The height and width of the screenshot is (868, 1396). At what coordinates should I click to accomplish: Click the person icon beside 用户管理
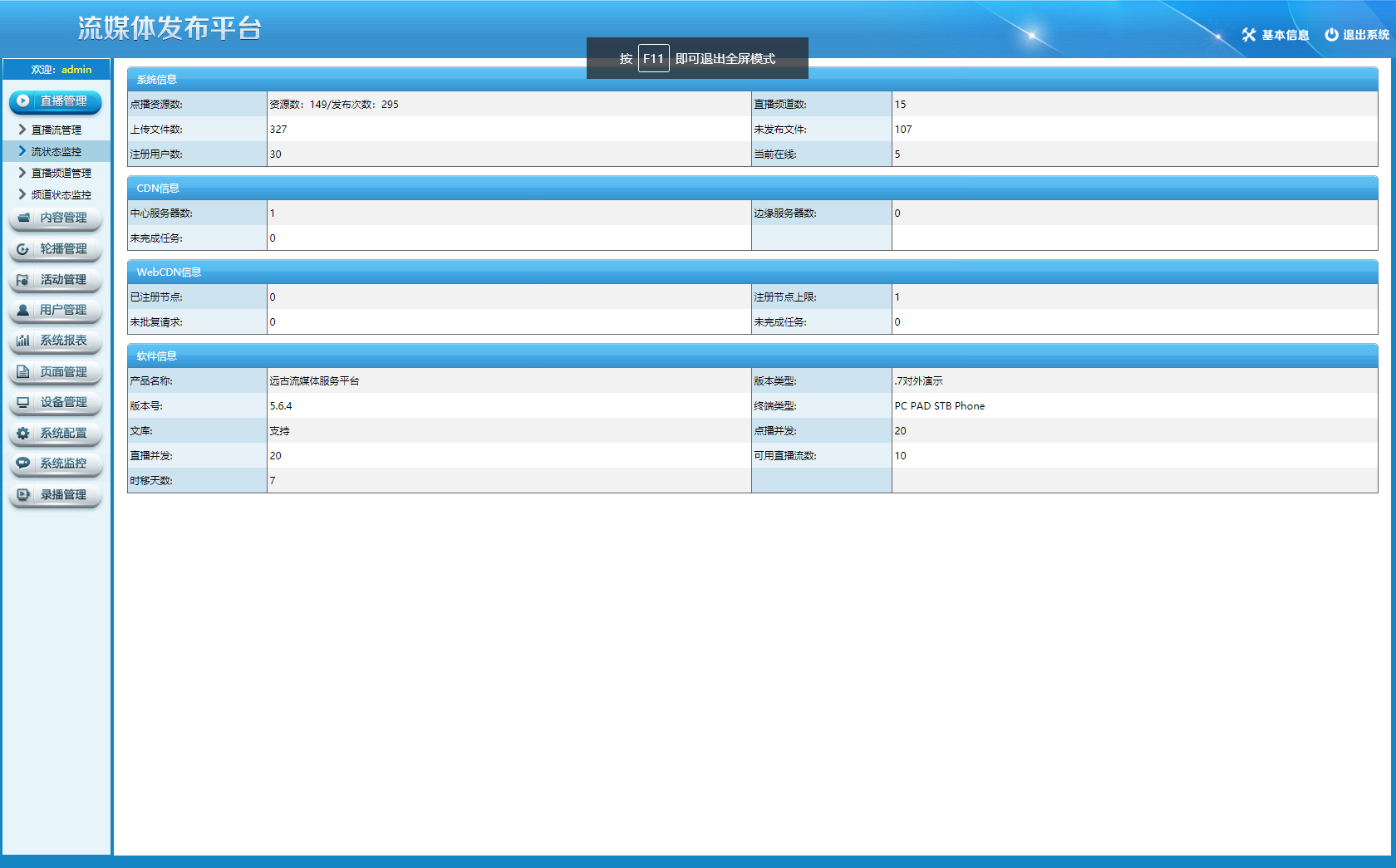23,310
